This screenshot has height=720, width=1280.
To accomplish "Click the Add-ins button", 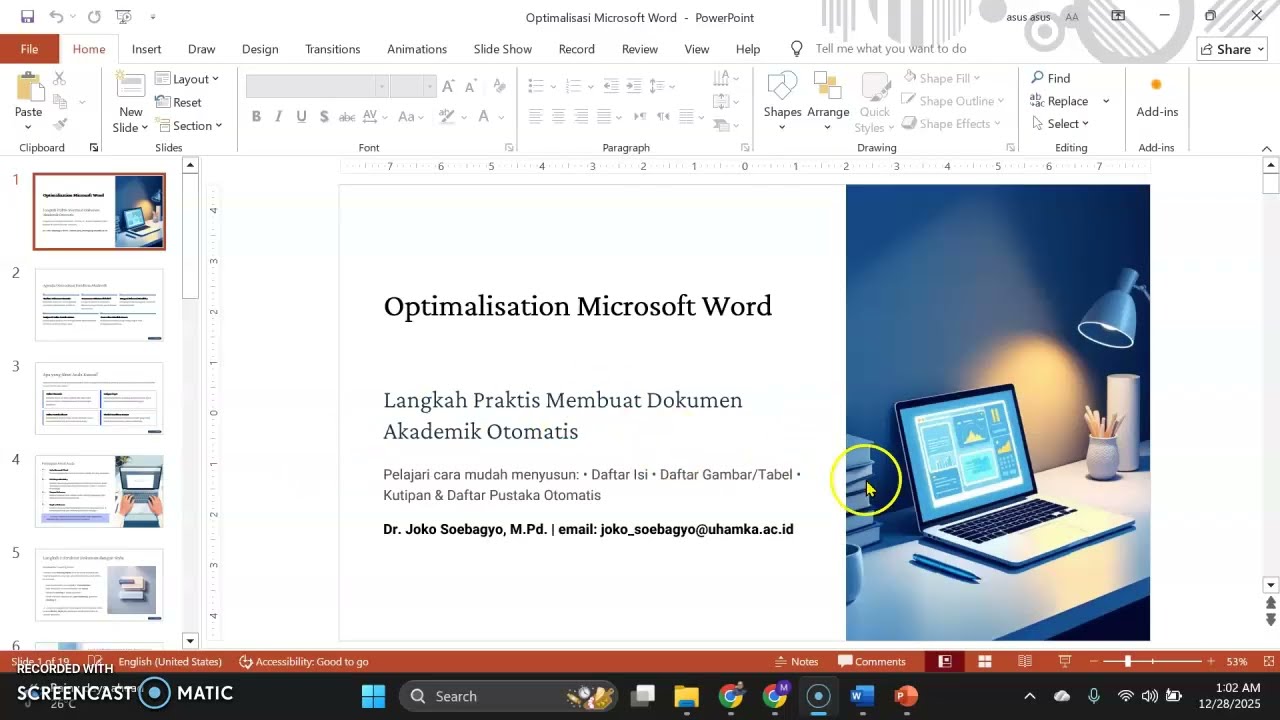I will (1157, 98).
